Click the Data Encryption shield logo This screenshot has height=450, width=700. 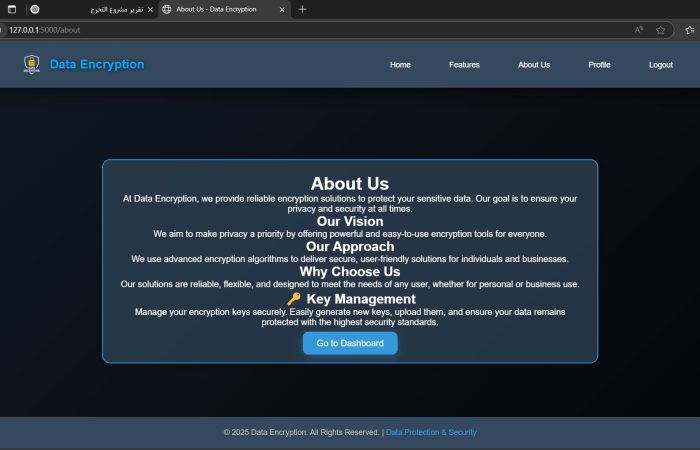(x=32, y=64)
